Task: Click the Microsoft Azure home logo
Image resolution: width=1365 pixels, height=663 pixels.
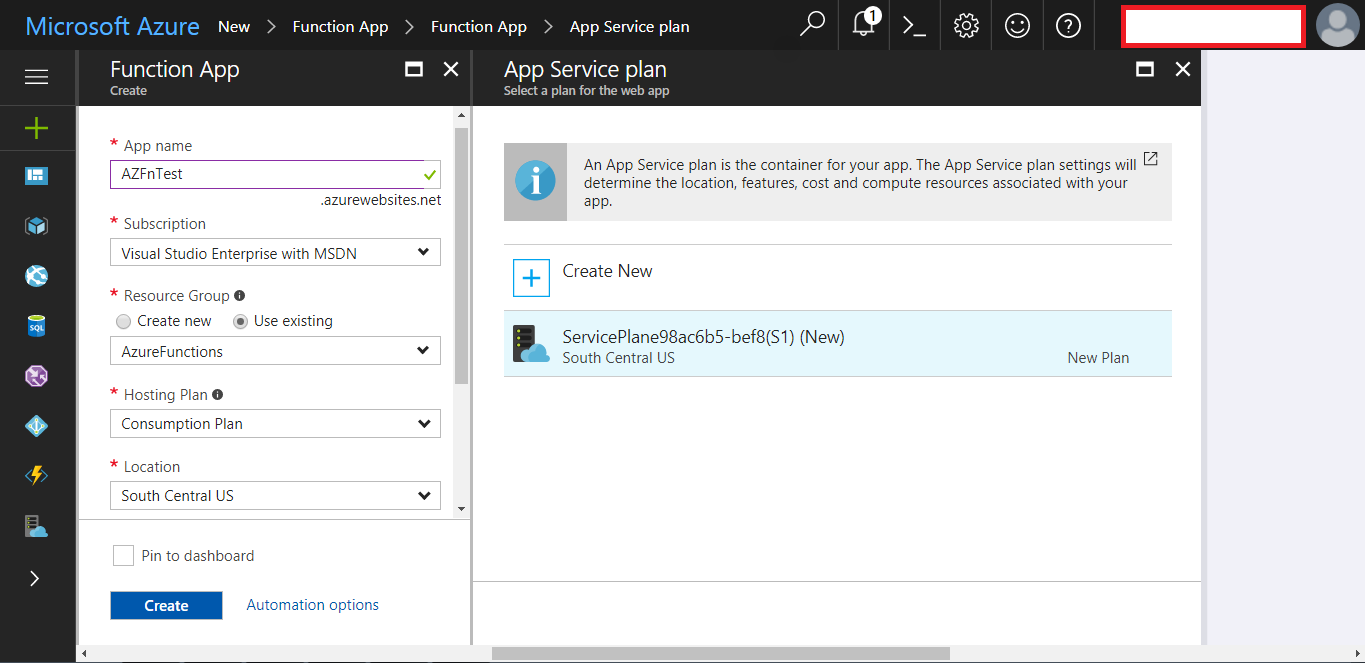Action: coord(112,26)
